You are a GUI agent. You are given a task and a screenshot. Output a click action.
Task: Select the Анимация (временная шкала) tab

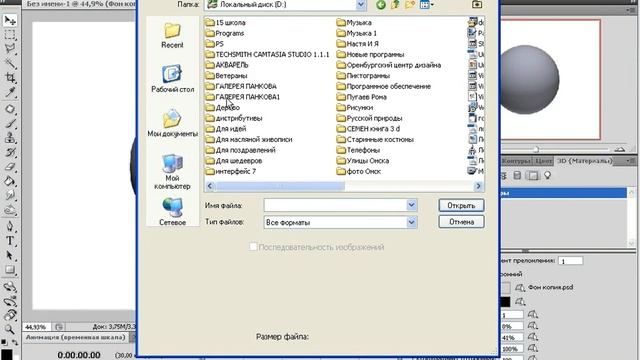76,337
